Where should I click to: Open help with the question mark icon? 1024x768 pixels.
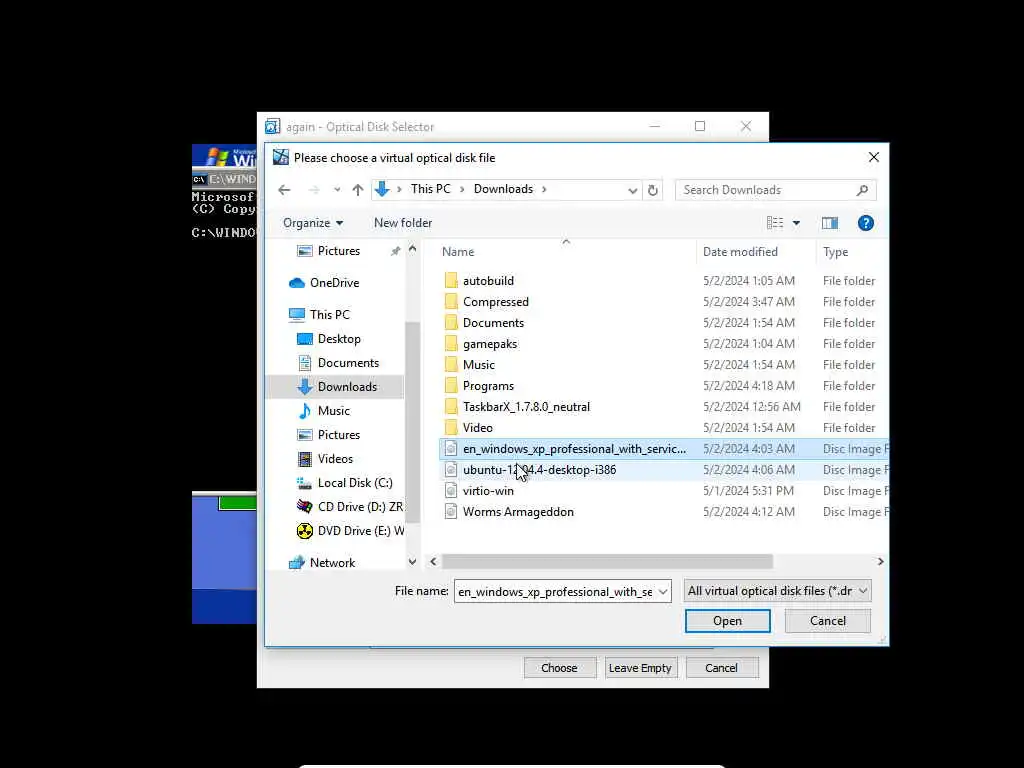click(865, 223)
